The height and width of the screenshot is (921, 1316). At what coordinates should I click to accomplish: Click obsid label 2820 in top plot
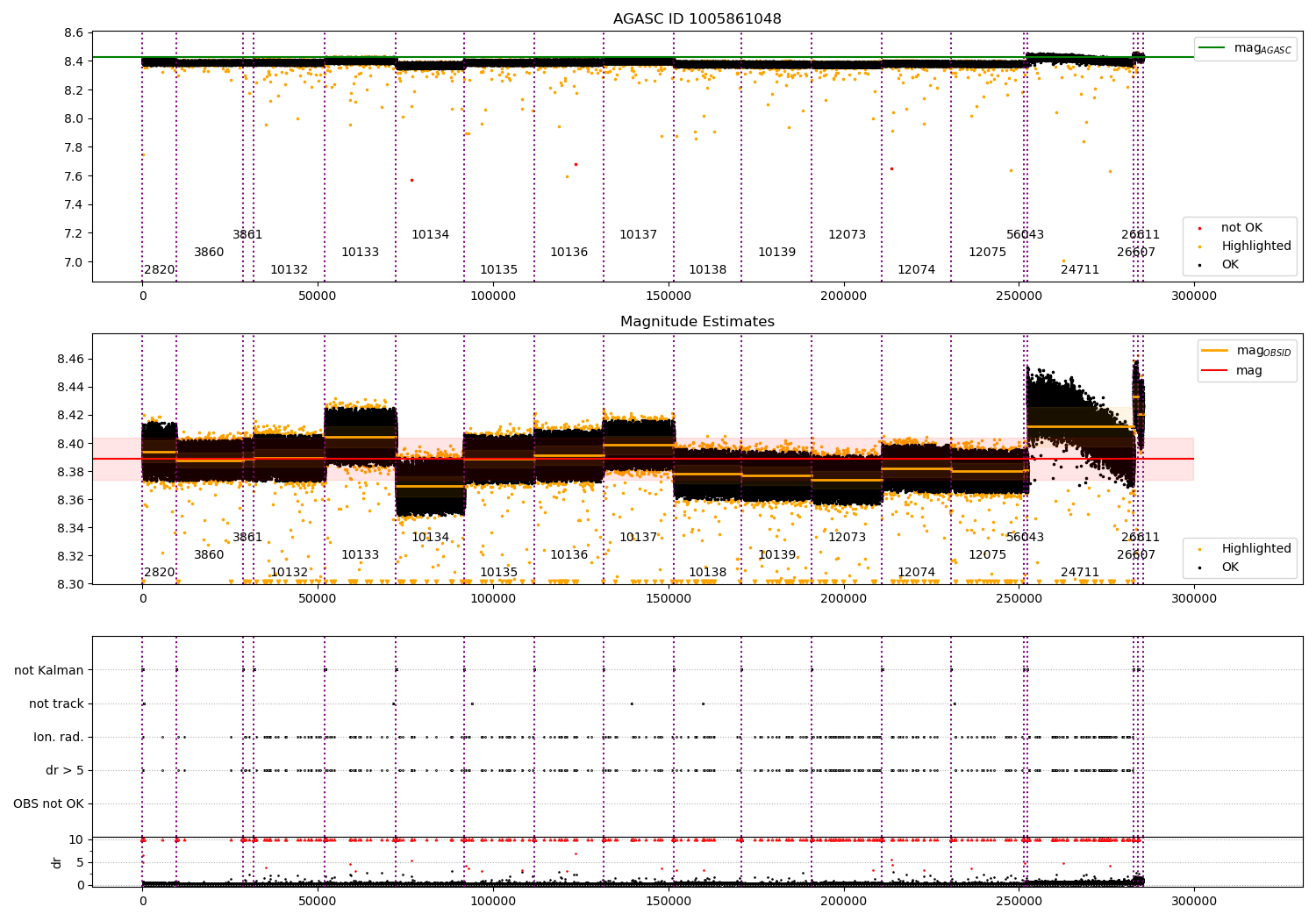coord(160,270)
